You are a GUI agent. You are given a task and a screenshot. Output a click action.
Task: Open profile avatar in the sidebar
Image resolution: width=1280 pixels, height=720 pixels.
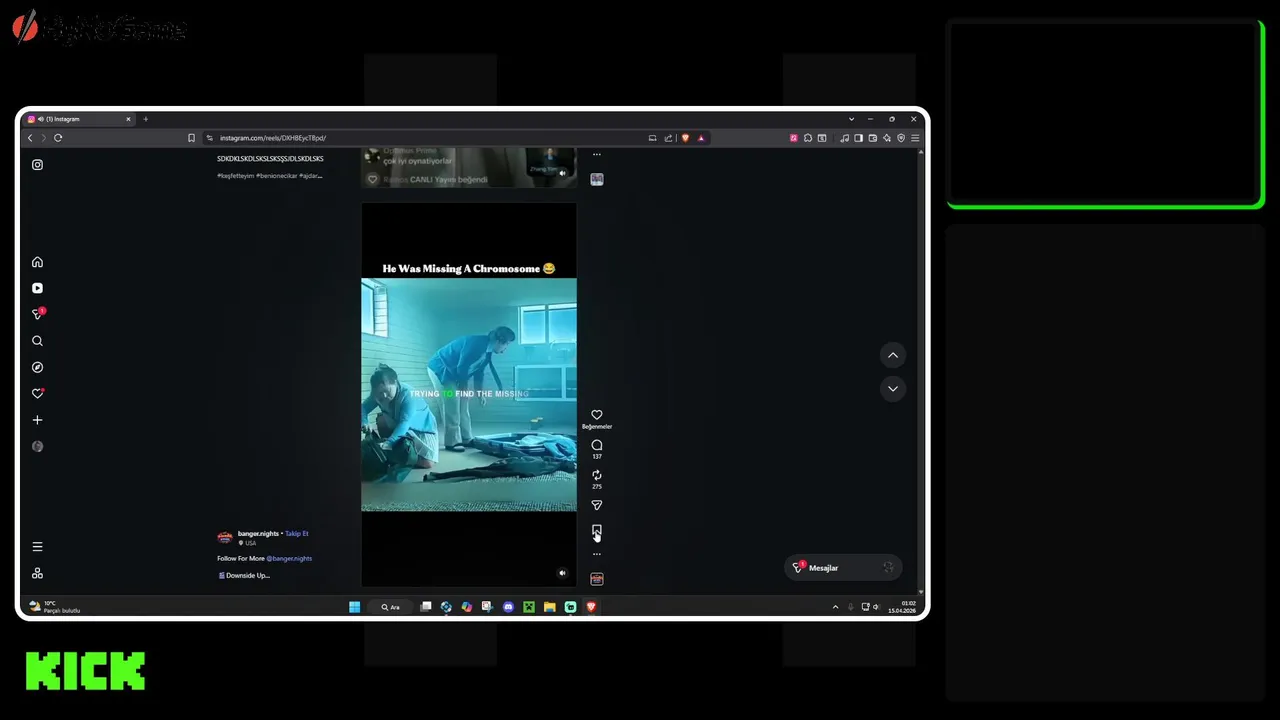coord(37,446)
